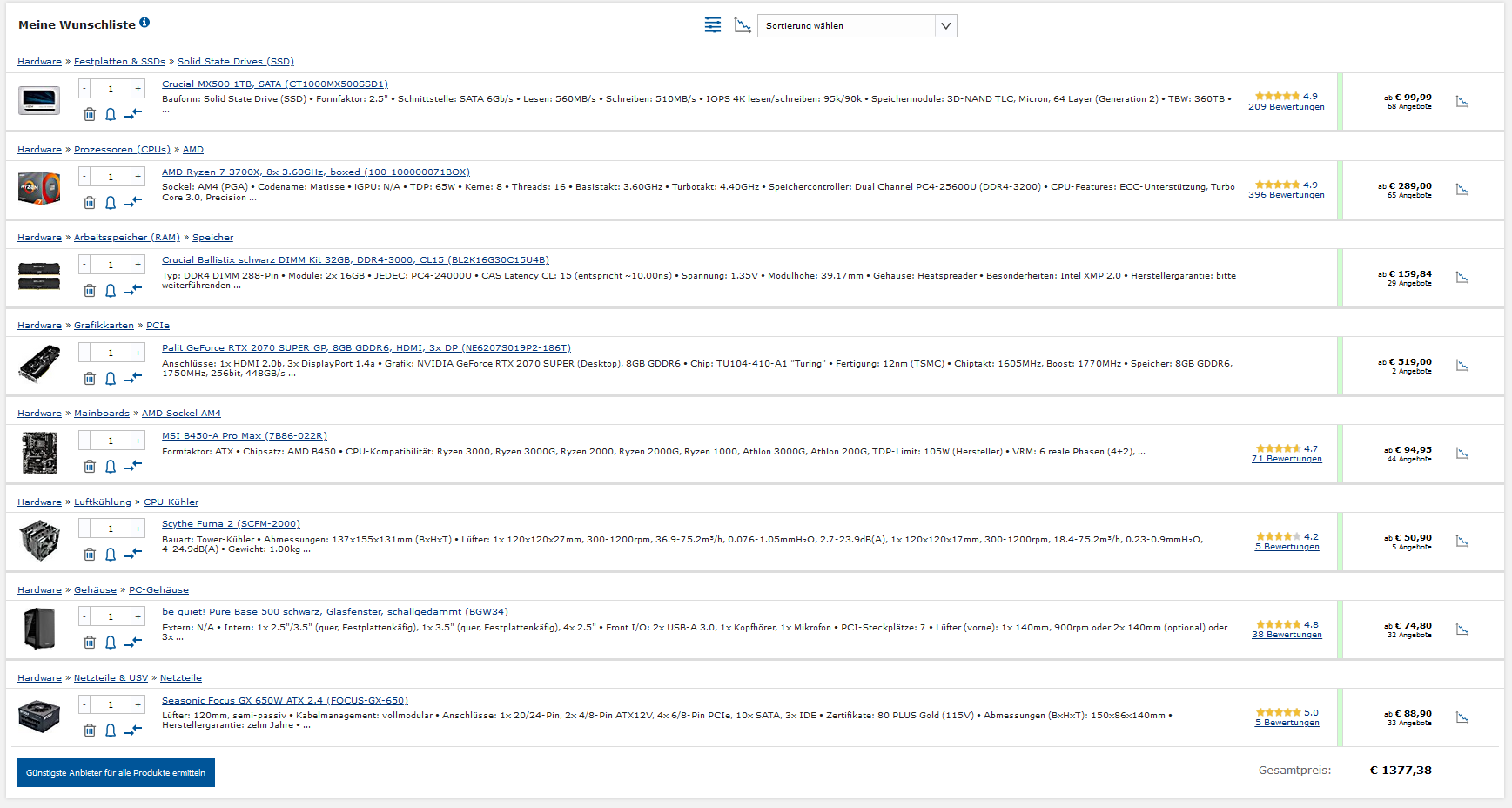
Task: Go to Solid State Drives (SSD) category
Action: tap(236, 62)
